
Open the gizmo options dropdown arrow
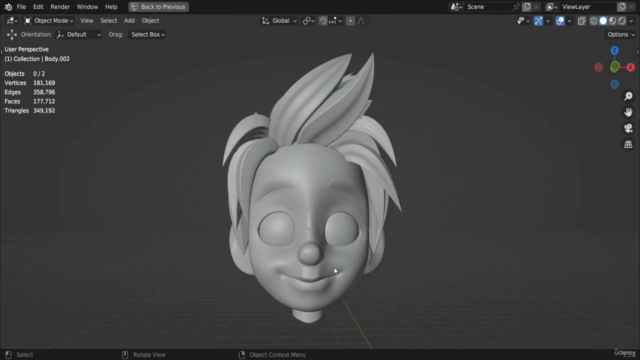(x=548, y=21)
